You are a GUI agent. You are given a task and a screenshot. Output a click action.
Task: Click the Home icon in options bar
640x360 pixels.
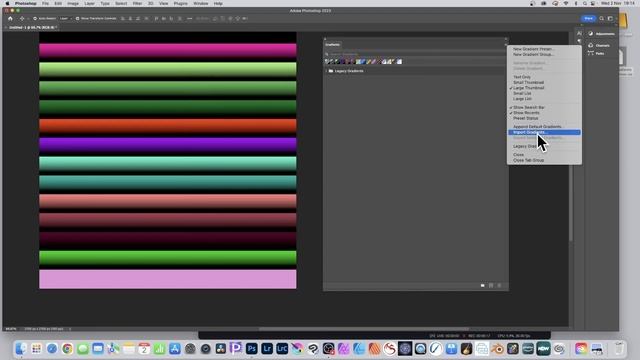pos(10,18)
